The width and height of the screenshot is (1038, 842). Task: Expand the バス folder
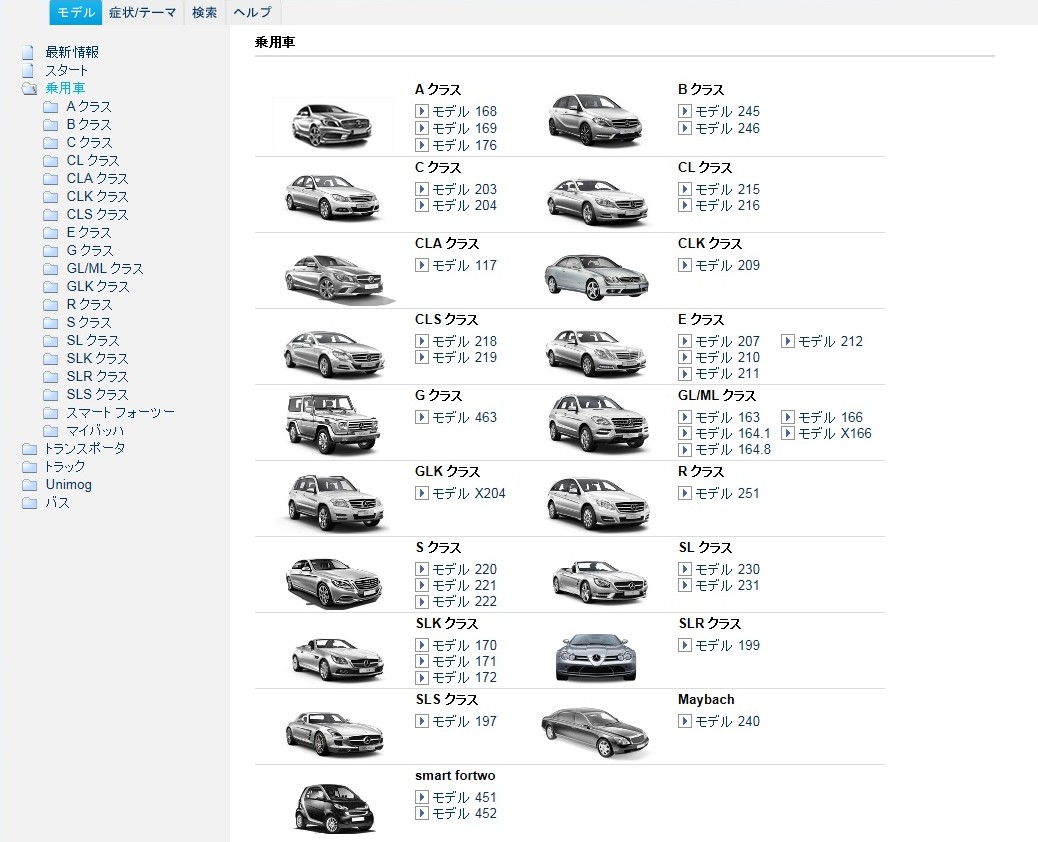coord(29,502)
